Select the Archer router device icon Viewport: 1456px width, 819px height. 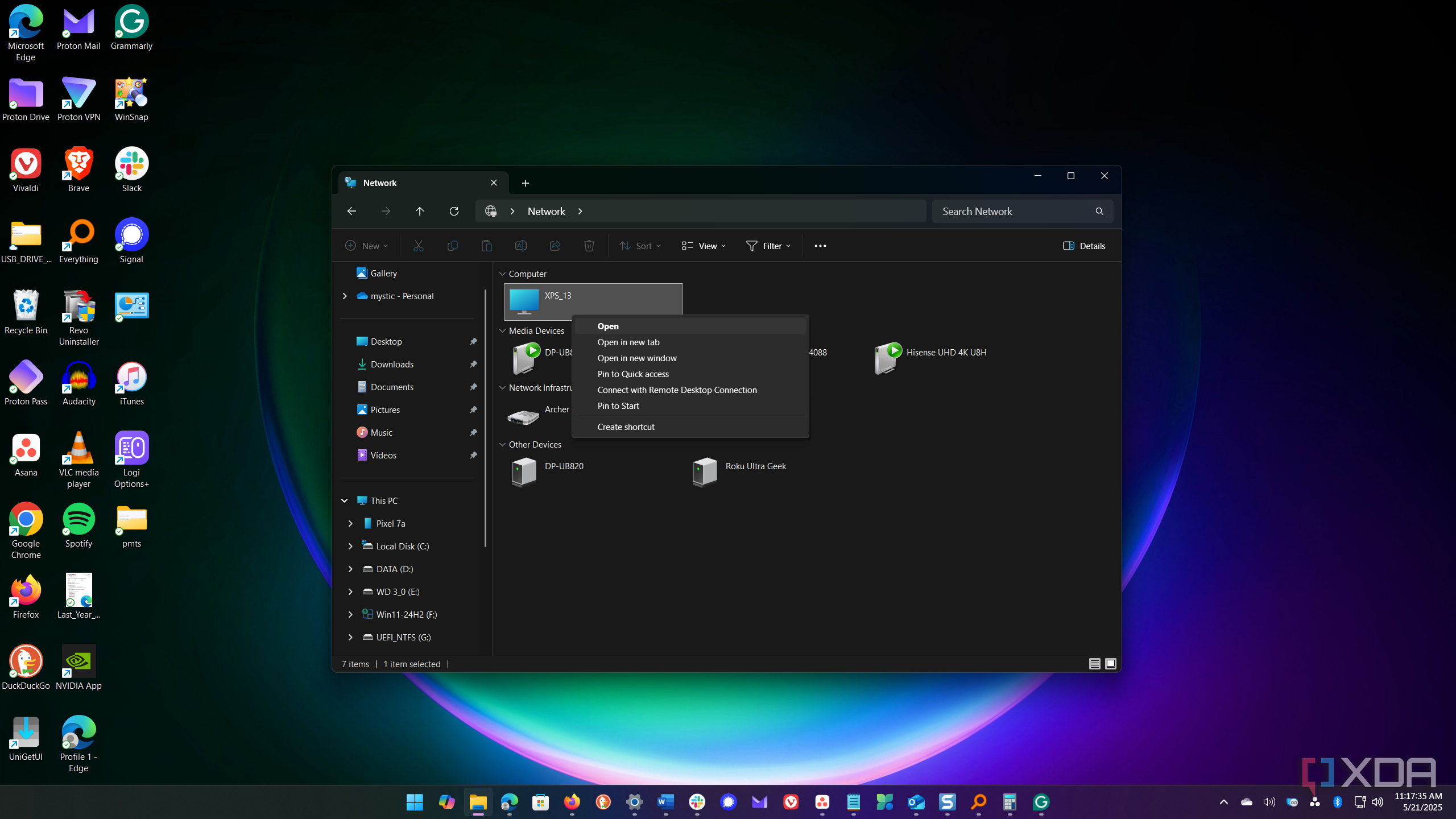pos(523,416)
